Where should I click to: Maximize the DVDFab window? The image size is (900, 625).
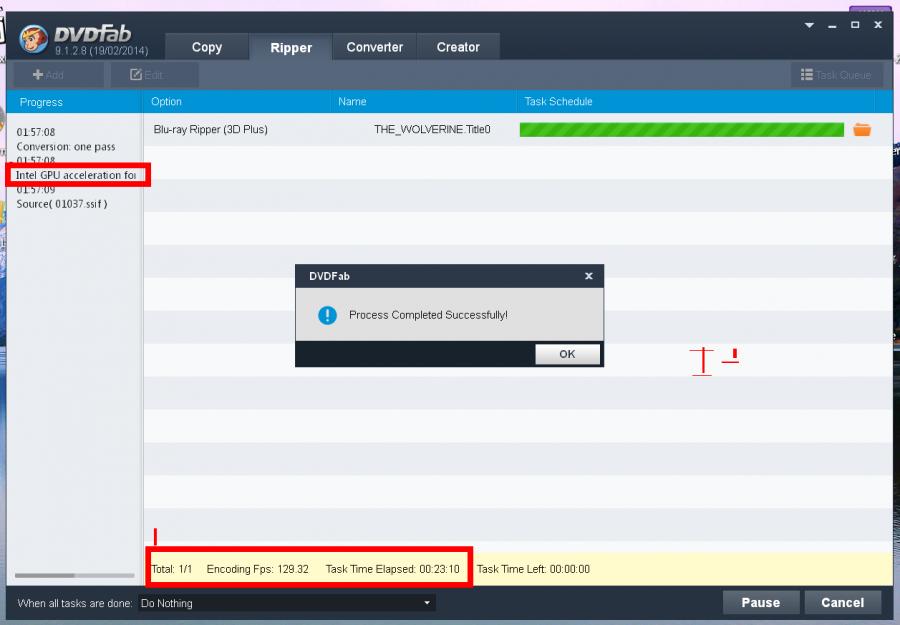(x=855, y=25)
